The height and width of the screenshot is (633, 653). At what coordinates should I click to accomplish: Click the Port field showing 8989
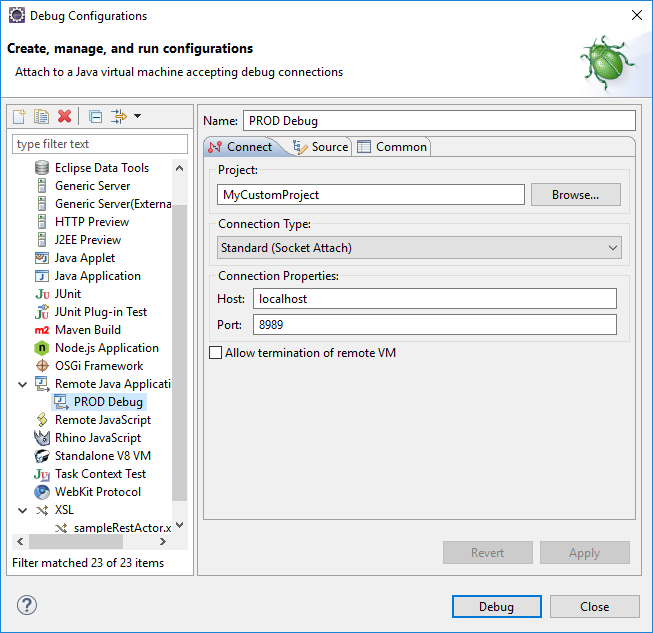[435, 324]
